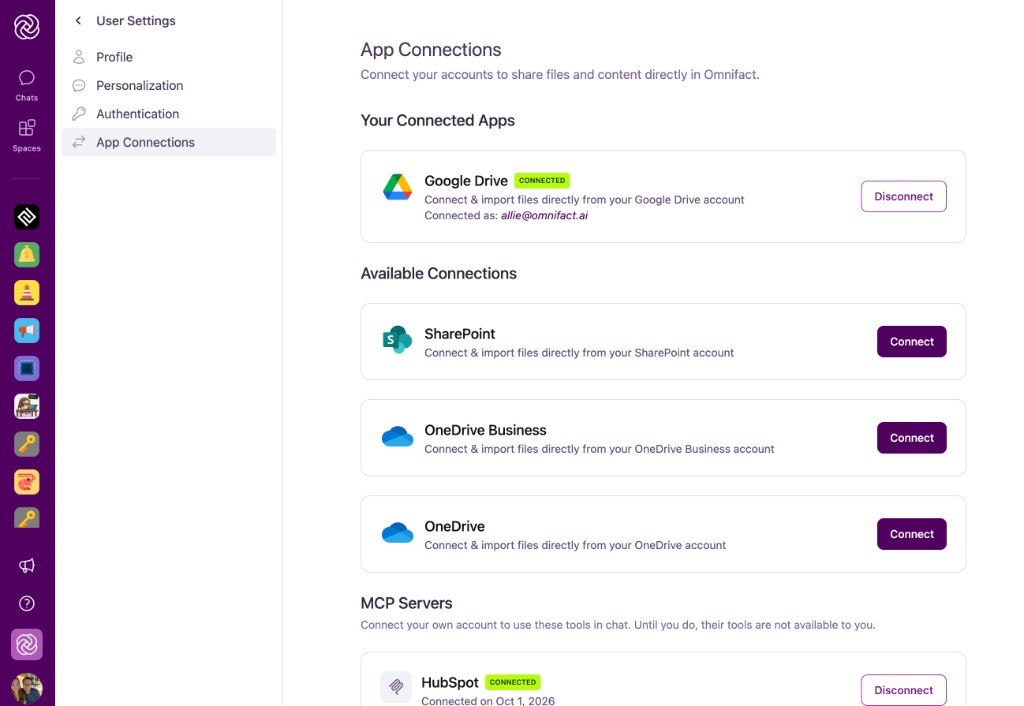Image resolution: width=1024 pixels, height=706 pixels.
Task: Open the help question mark icon
Action: pos(27,603)
